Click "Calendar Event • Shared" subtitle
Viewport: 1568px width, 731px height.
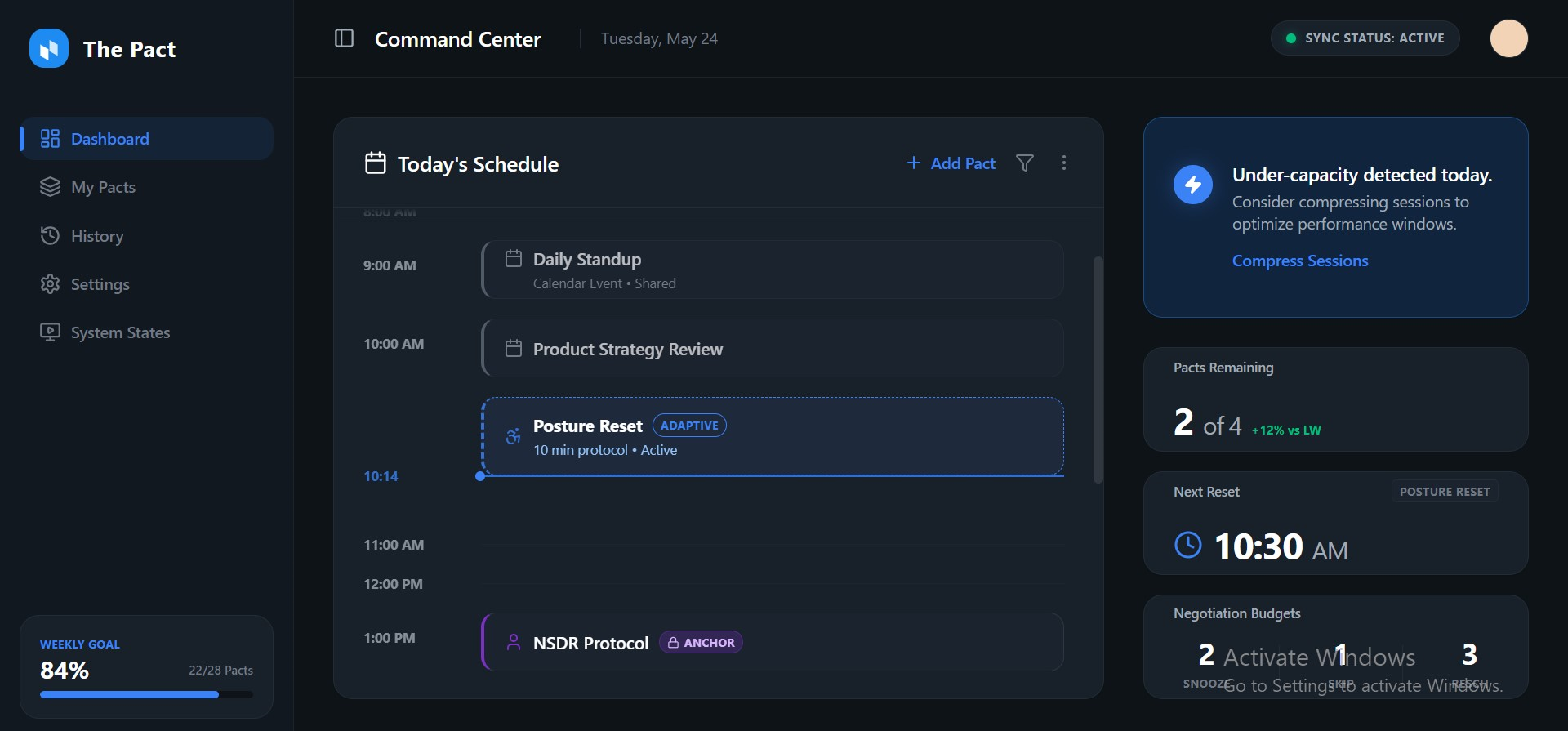click(x=604, y=283)
